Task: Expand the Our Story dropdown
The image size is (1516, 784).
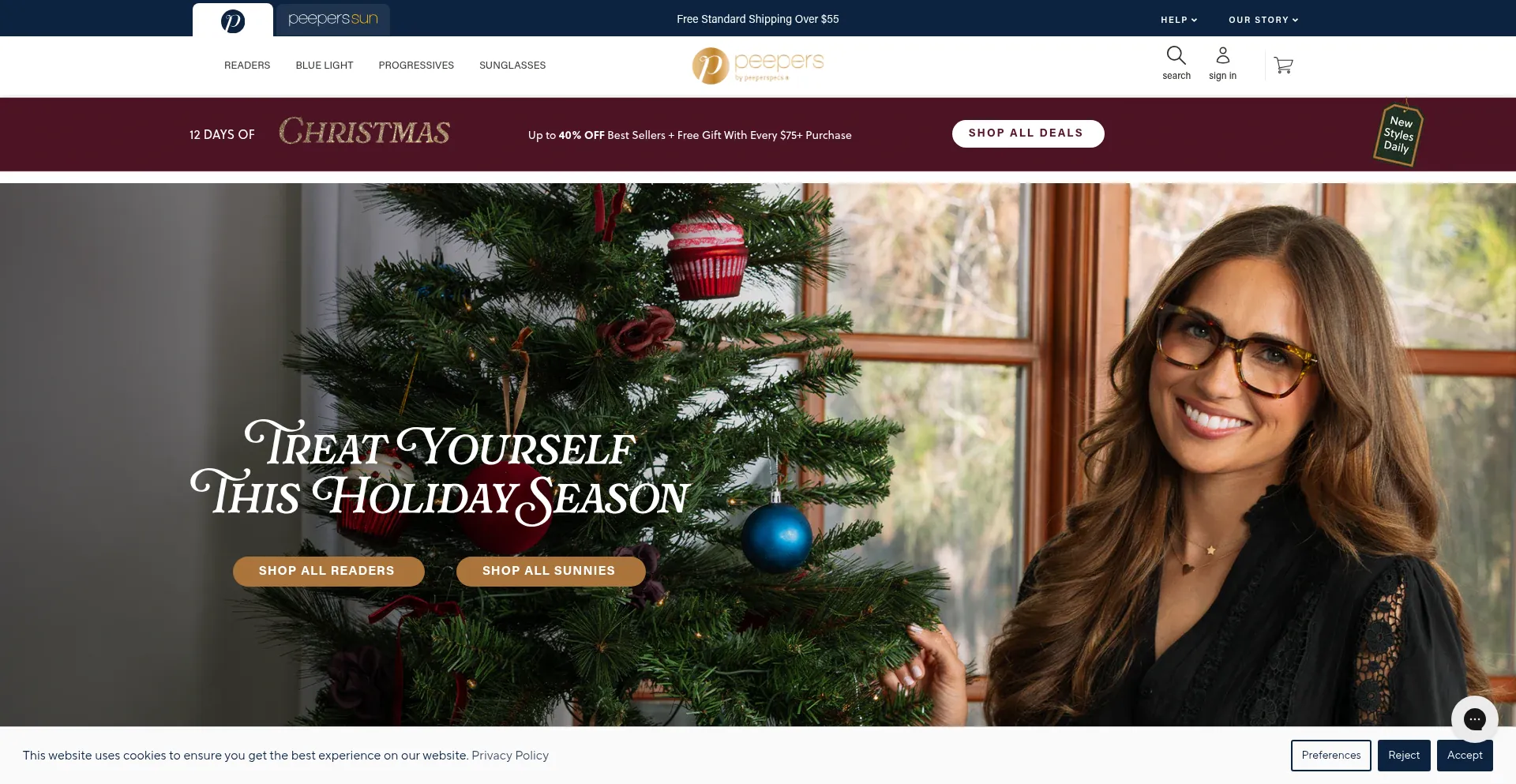Action: pos(1263,20)
